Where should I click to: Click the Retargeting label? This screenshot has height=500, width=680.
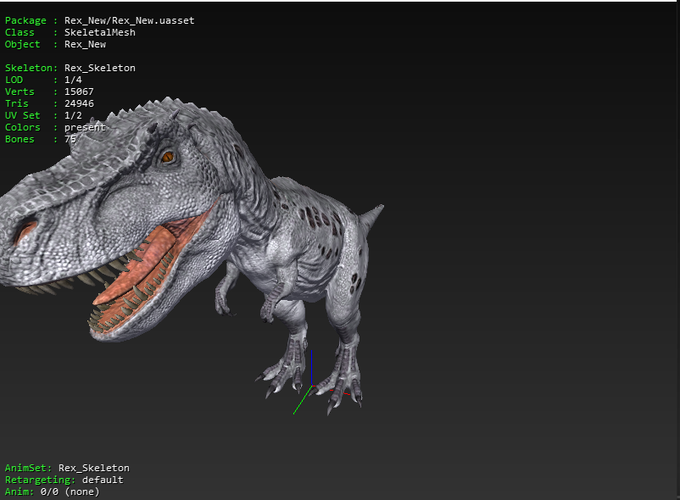tap(40, 480)
